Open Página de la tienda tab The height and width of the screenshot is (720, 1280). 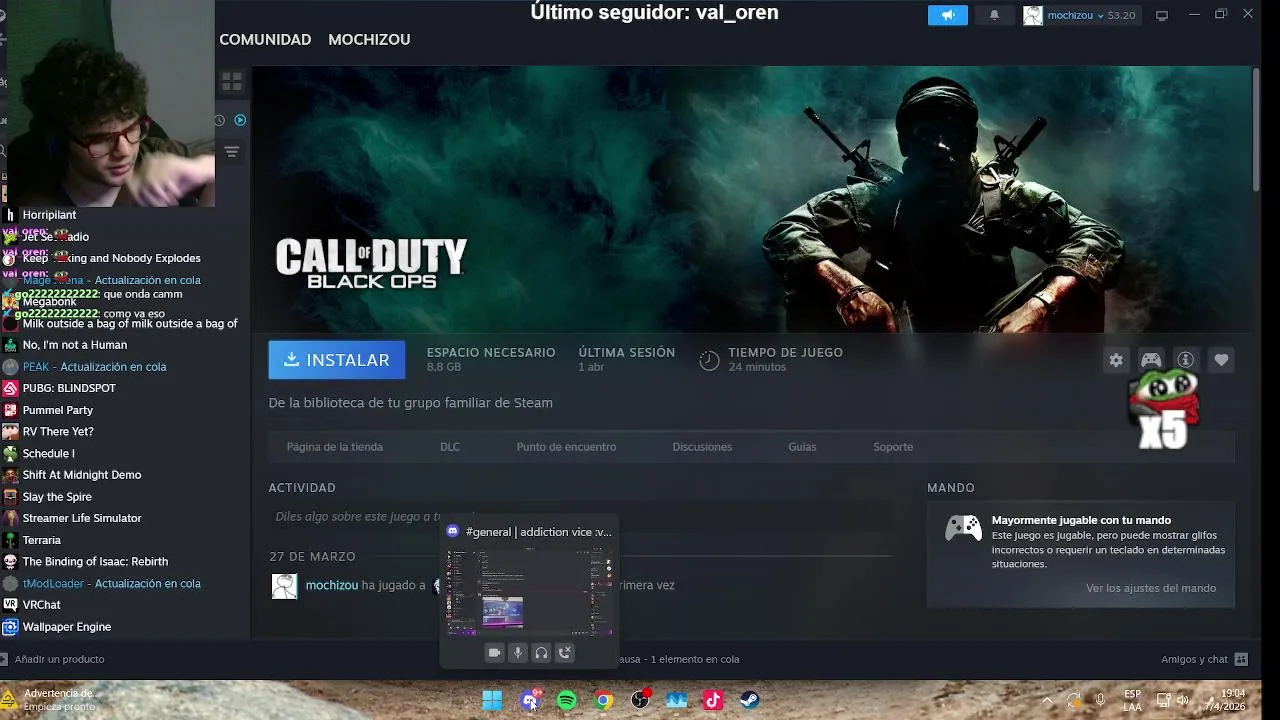coord(335,447)
